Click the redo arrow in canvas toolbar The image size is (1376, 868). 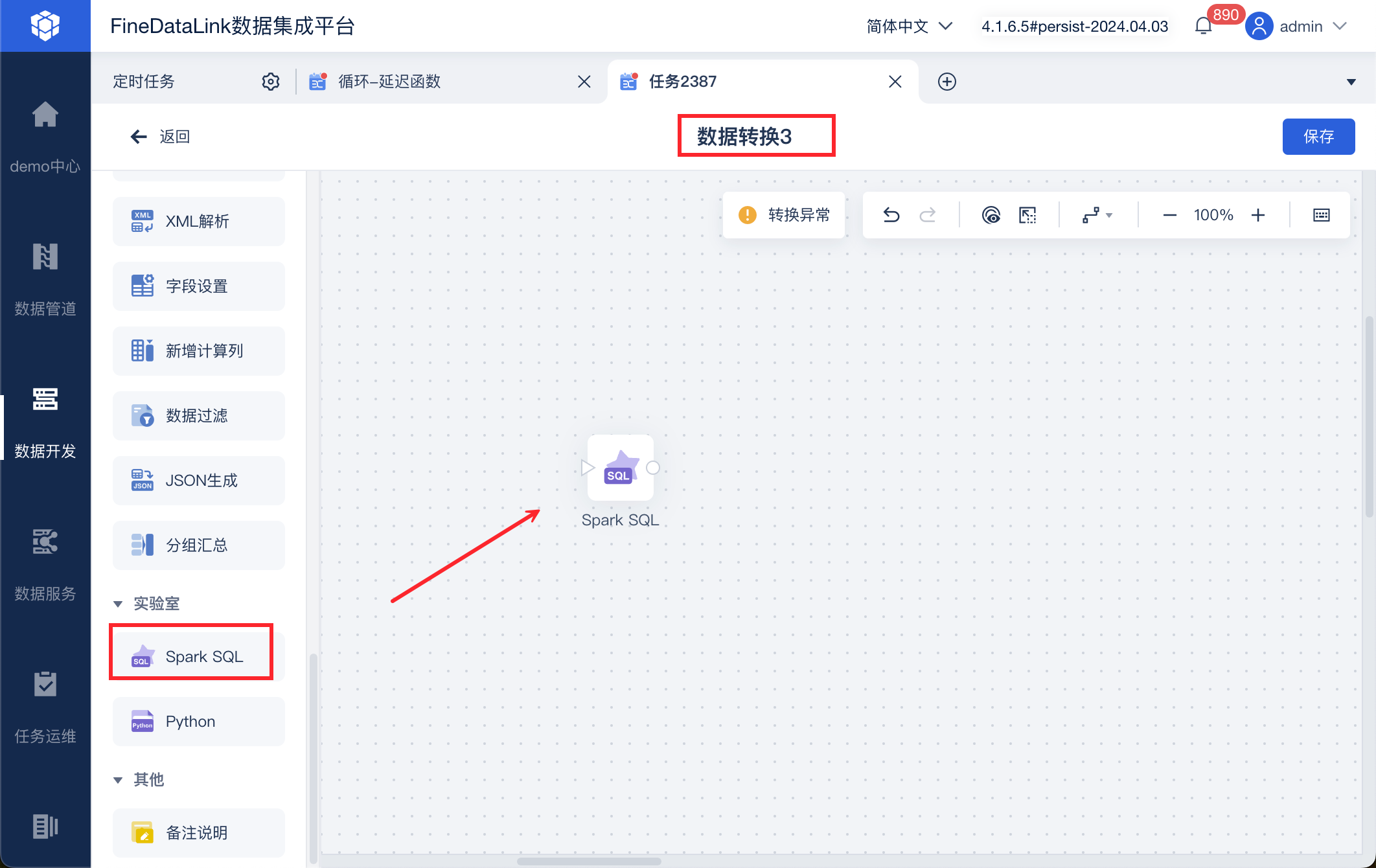928,215
